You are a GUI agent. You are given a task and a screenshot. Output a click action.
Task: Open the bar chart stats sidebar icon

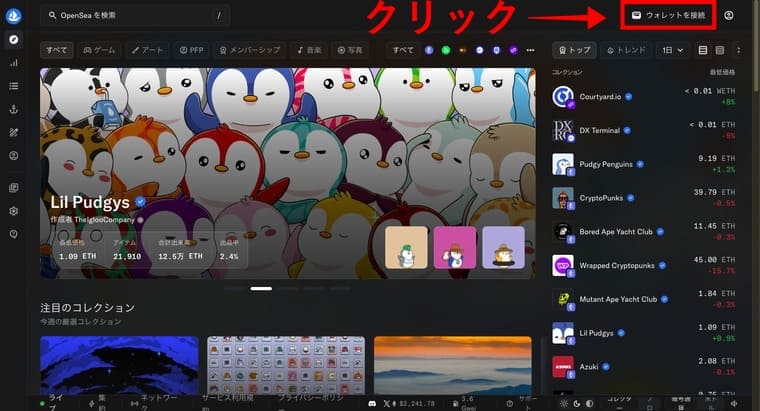pos(14,63)
